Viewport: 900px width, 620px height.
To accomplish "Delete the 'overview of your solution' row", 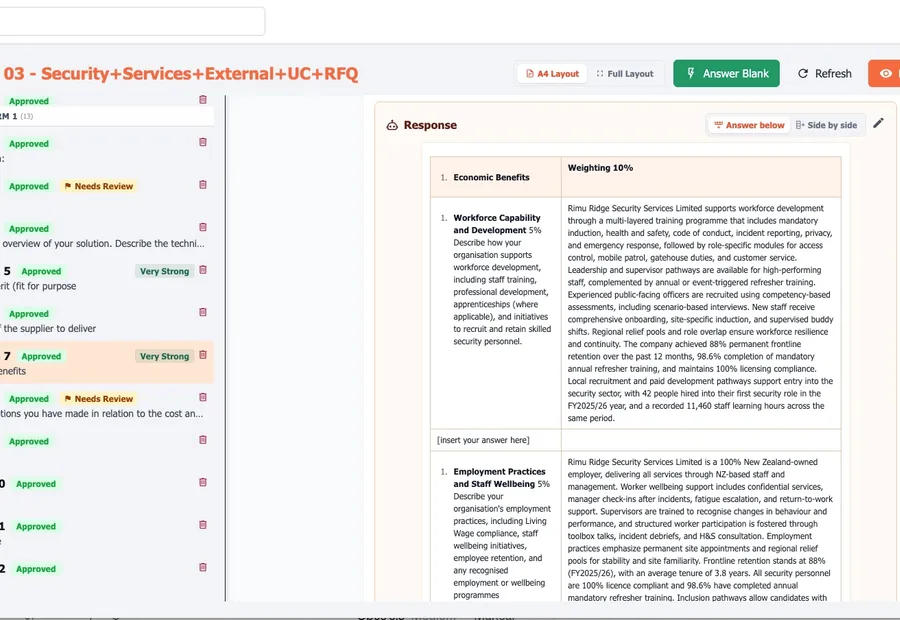I will (203, 227).
